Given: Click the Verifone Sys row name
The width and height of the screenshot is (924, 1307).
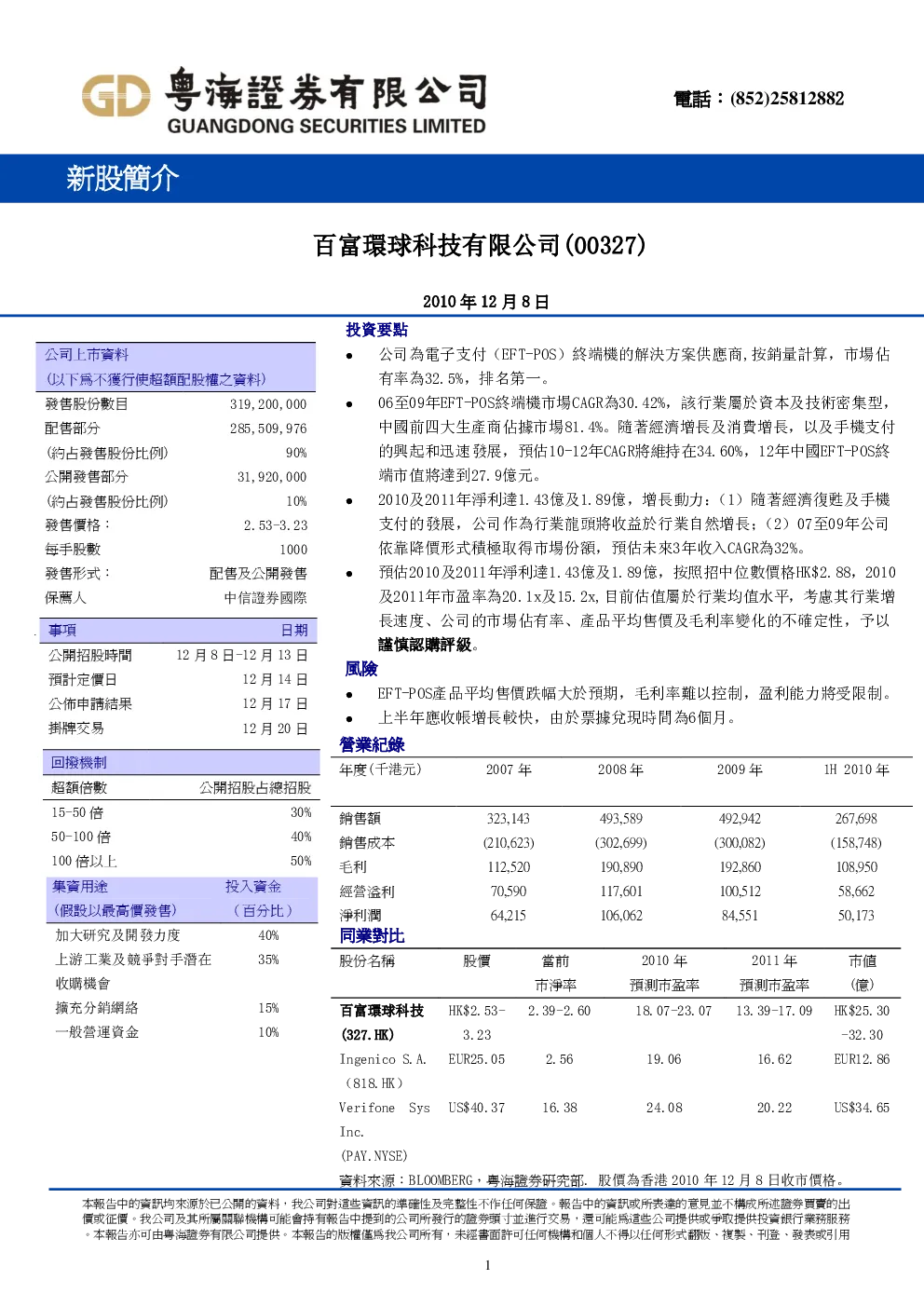Looking at the screenshot, I should tap(385, 1108).
